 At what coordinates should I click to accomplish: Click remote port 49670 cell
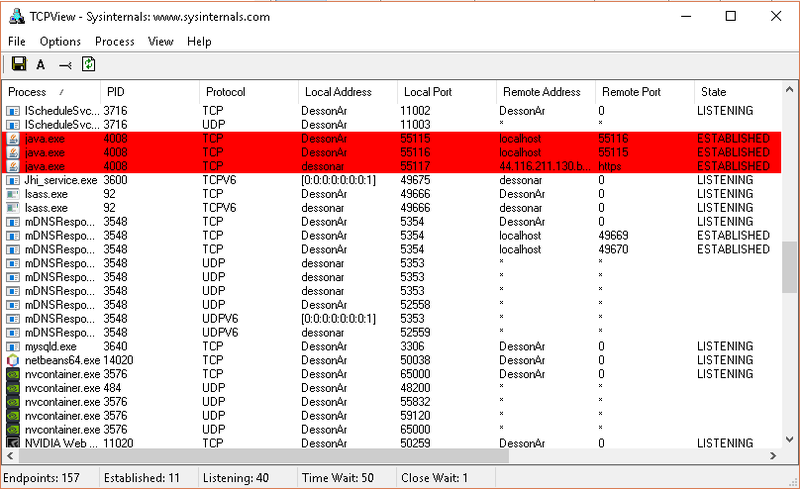coord(613,249)
